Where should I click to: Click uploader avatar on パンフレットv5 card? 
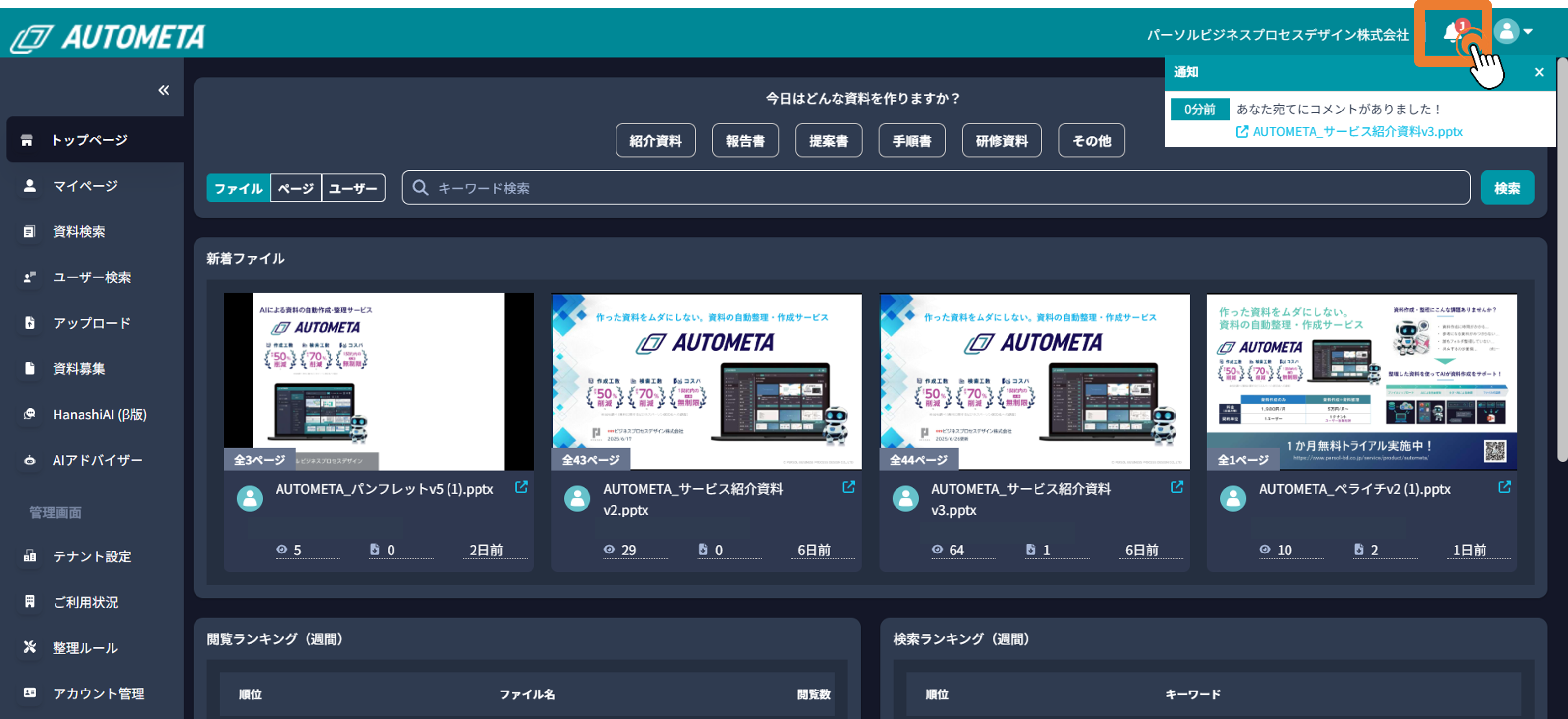click(x=250, y=498)
